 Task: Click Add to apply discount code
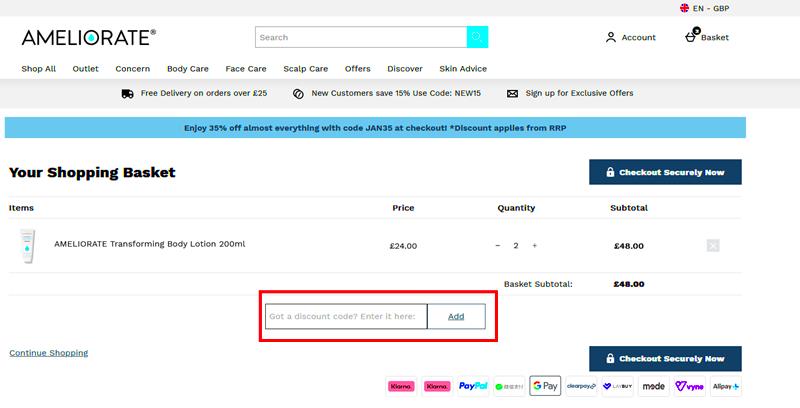click(x=456, y=316)
